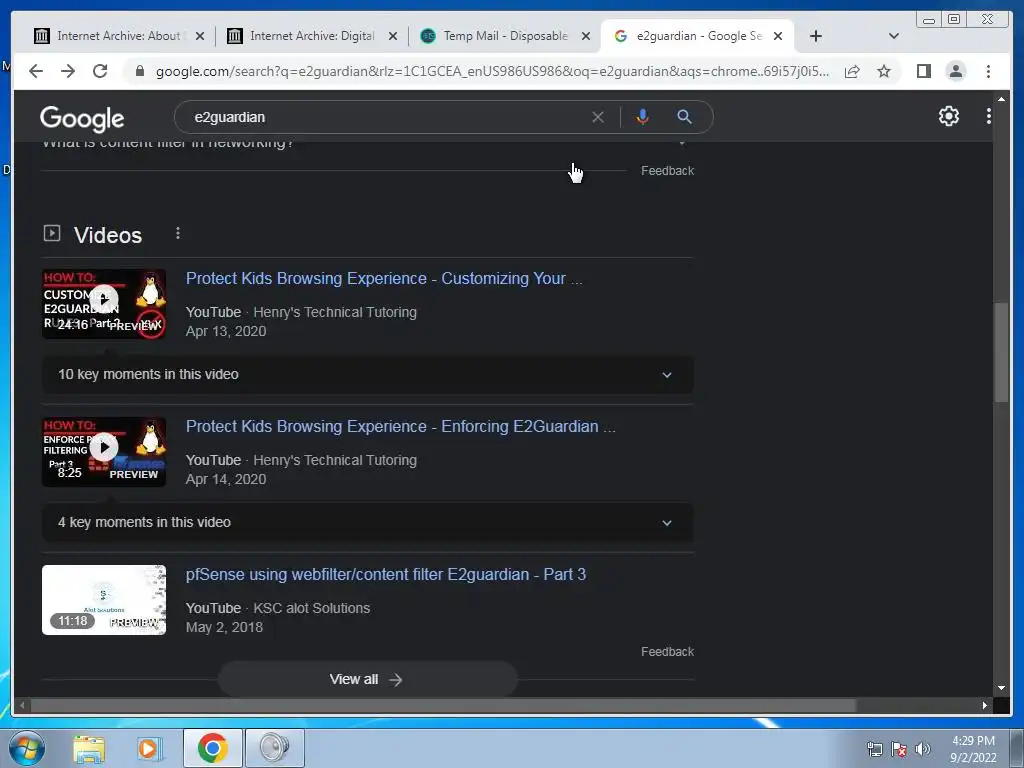Launch Windows Media Player from taskbar

pyautogui.click(x=148, y=749)
